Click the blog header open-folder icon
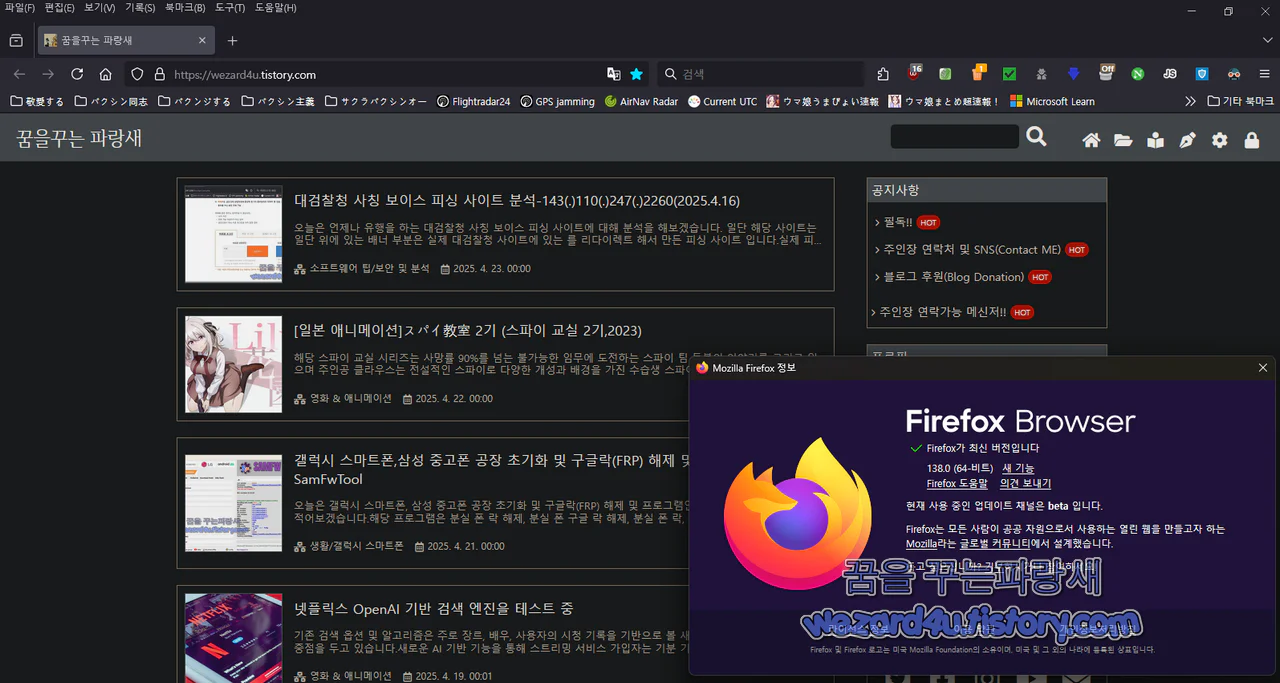Image resolution: width=1280 pixels, height=683 pixels. tap(1123, 141)
